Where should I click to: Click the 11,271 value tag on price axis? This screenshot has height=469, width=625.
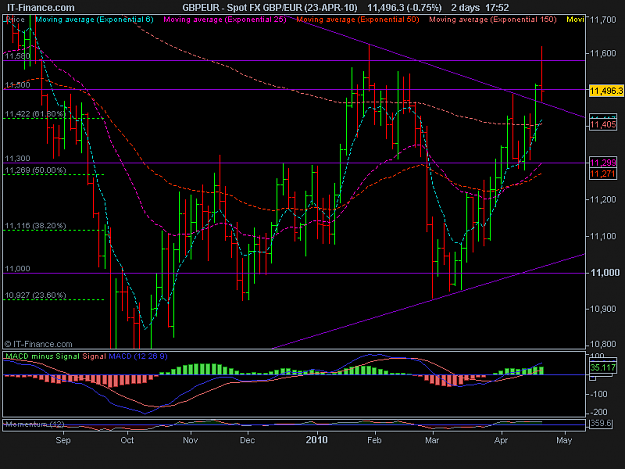pyautogui.click(x=603, y=174)
